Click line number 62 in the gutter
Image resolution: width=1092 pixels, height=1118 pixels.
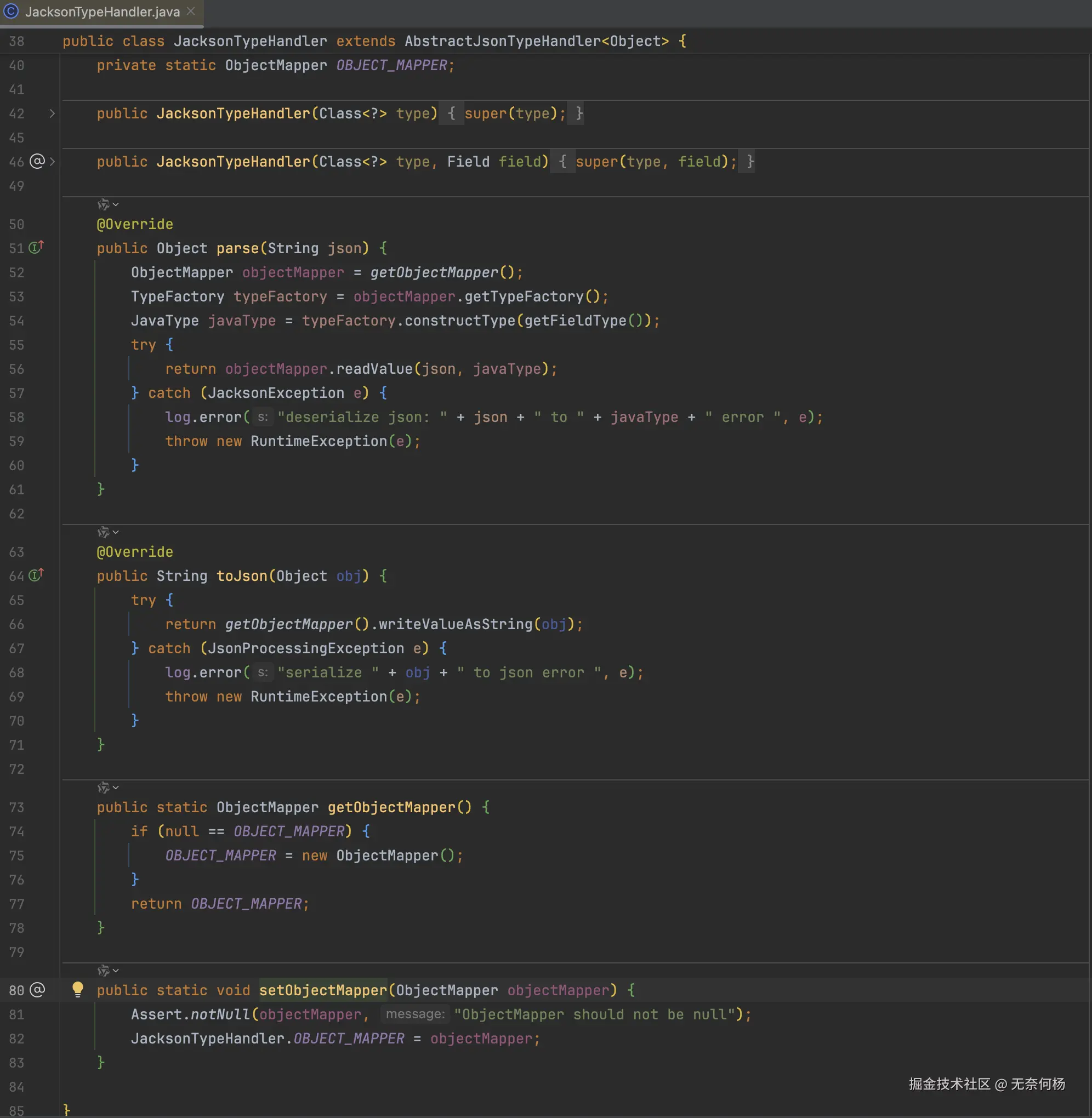tap(16, 514)
